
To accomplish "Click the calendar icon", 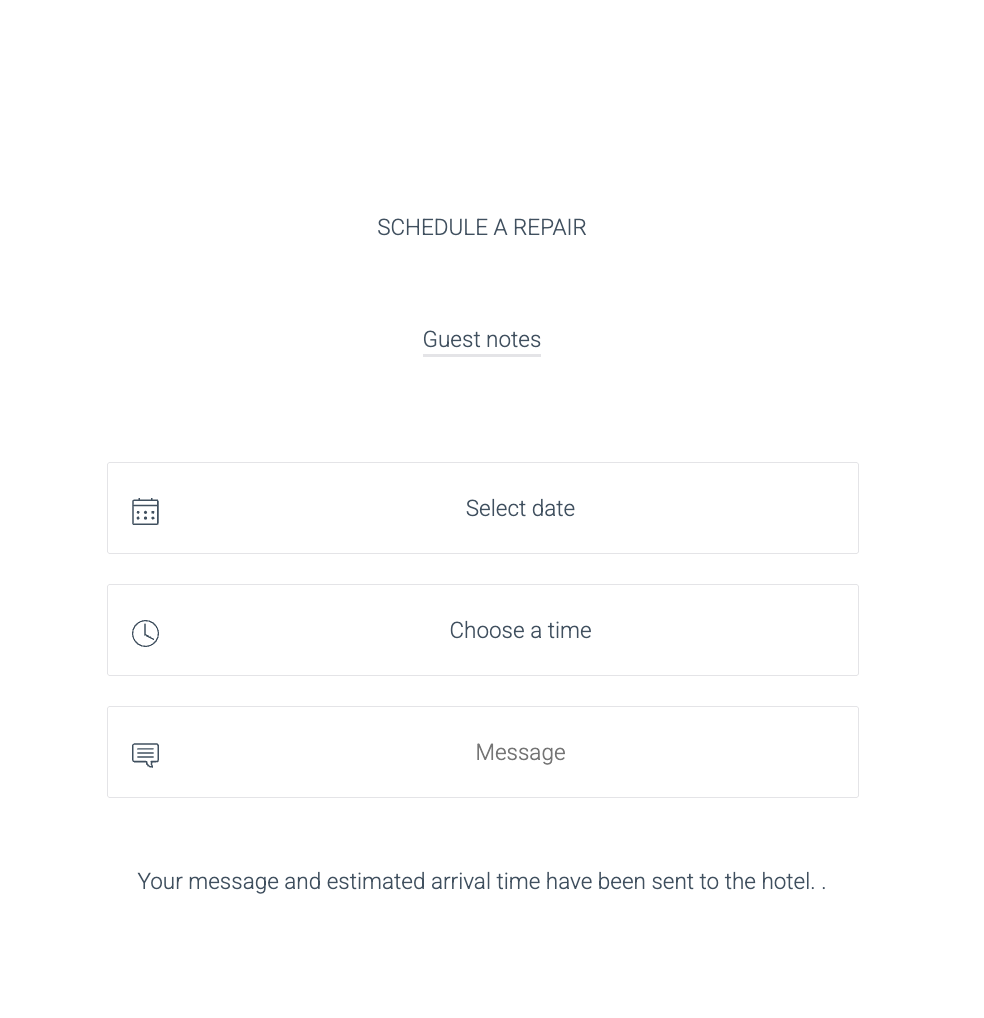I will (145, 511).
